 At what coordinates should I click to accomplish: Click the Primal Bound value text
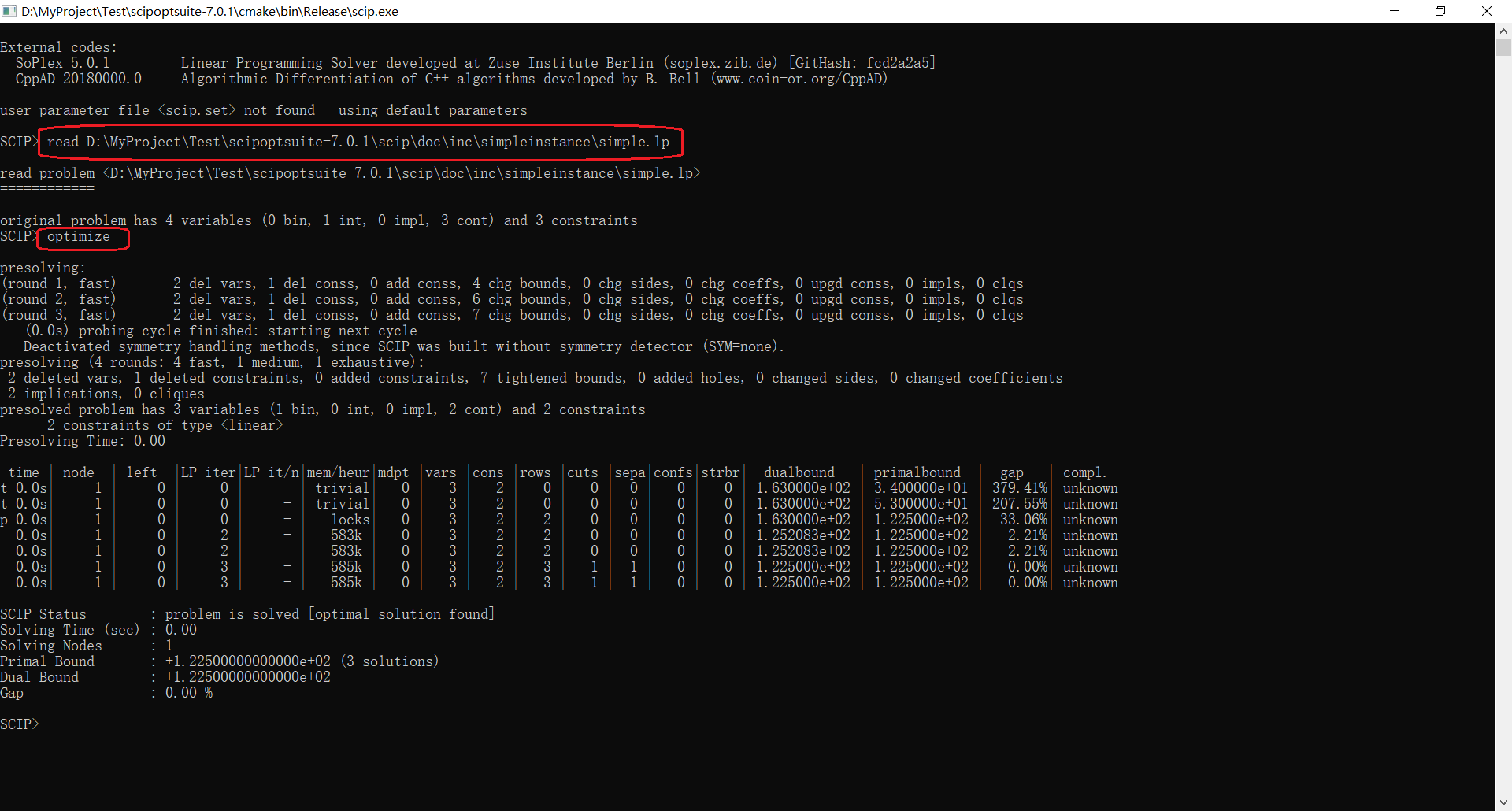point(246,661)
